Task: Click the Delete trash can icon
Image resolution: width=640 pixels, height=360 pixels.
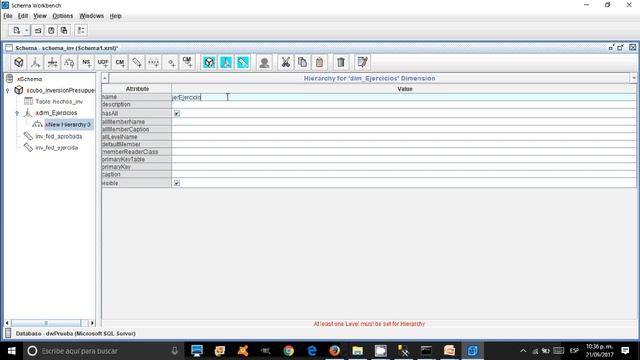Action: pyautogui.click(x=341, y=62)
